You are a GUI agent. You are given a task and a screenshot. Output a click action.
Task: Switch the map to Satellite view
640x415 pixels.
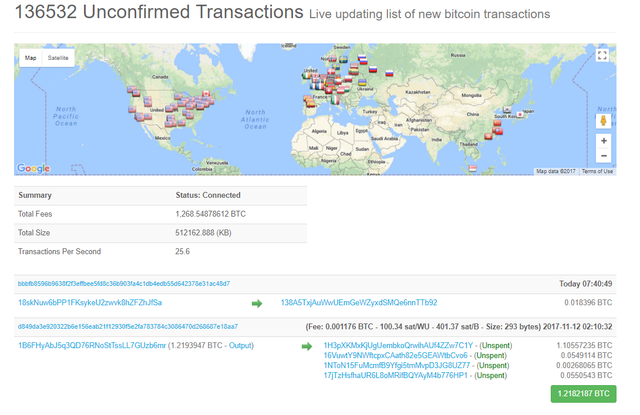pos(58,58)
